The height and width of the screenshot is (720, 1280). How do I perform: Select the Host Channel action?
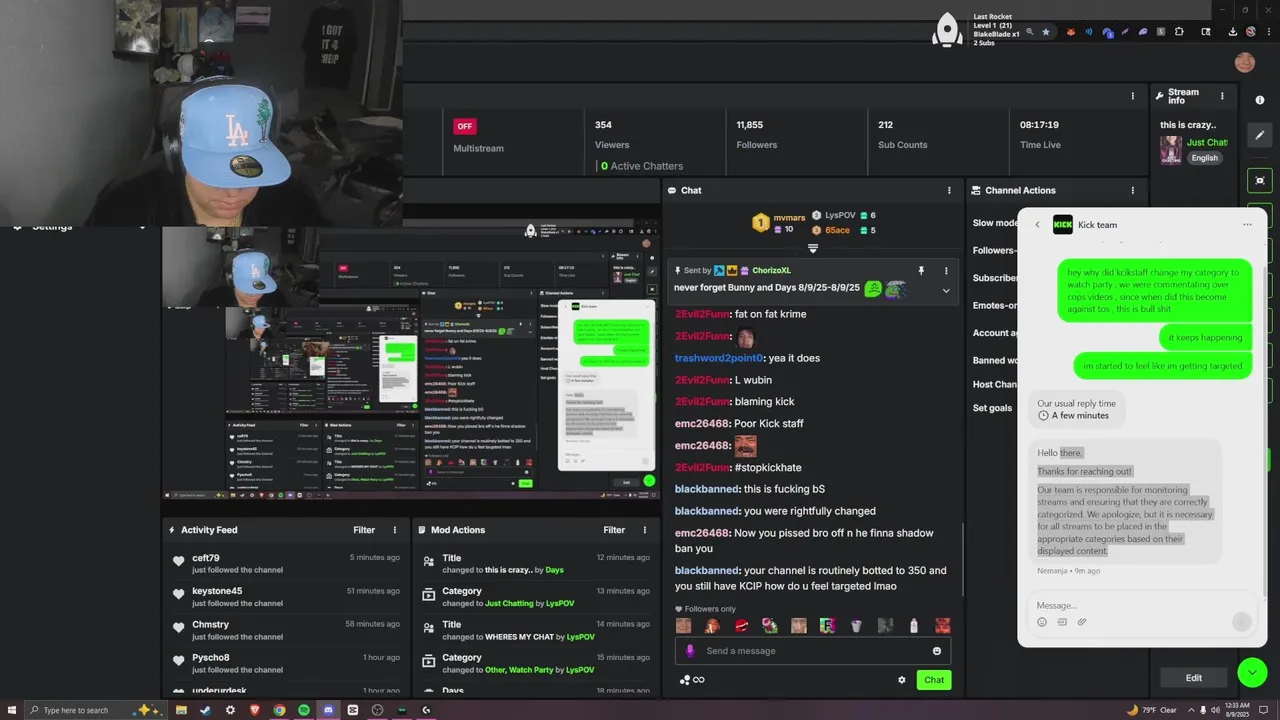[x=995, y=384]
